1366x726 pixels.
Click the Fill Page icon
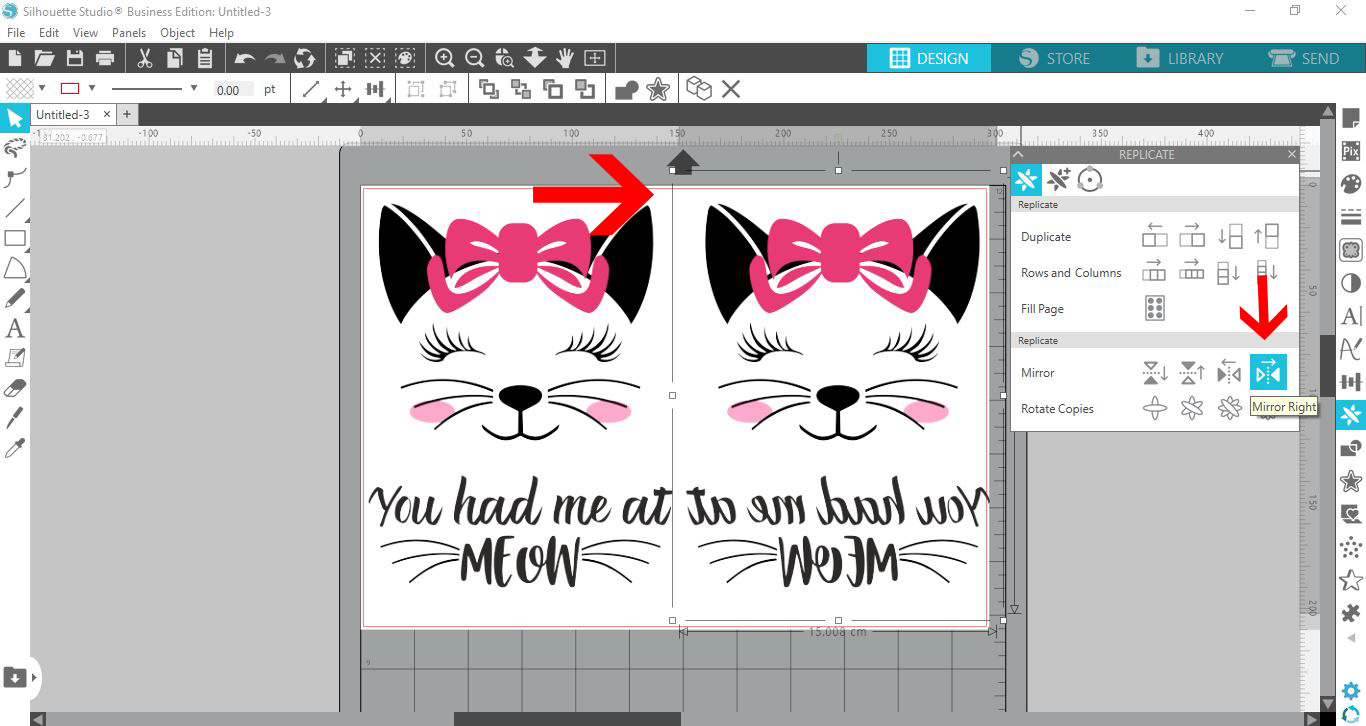[1155, 308]
